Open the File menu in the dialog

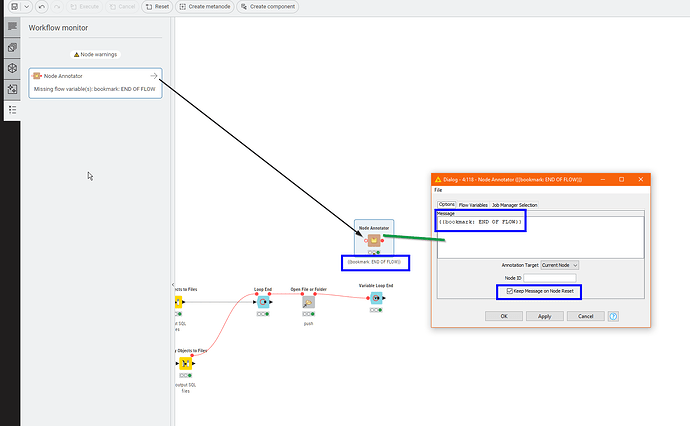click(x=438, y=190)
